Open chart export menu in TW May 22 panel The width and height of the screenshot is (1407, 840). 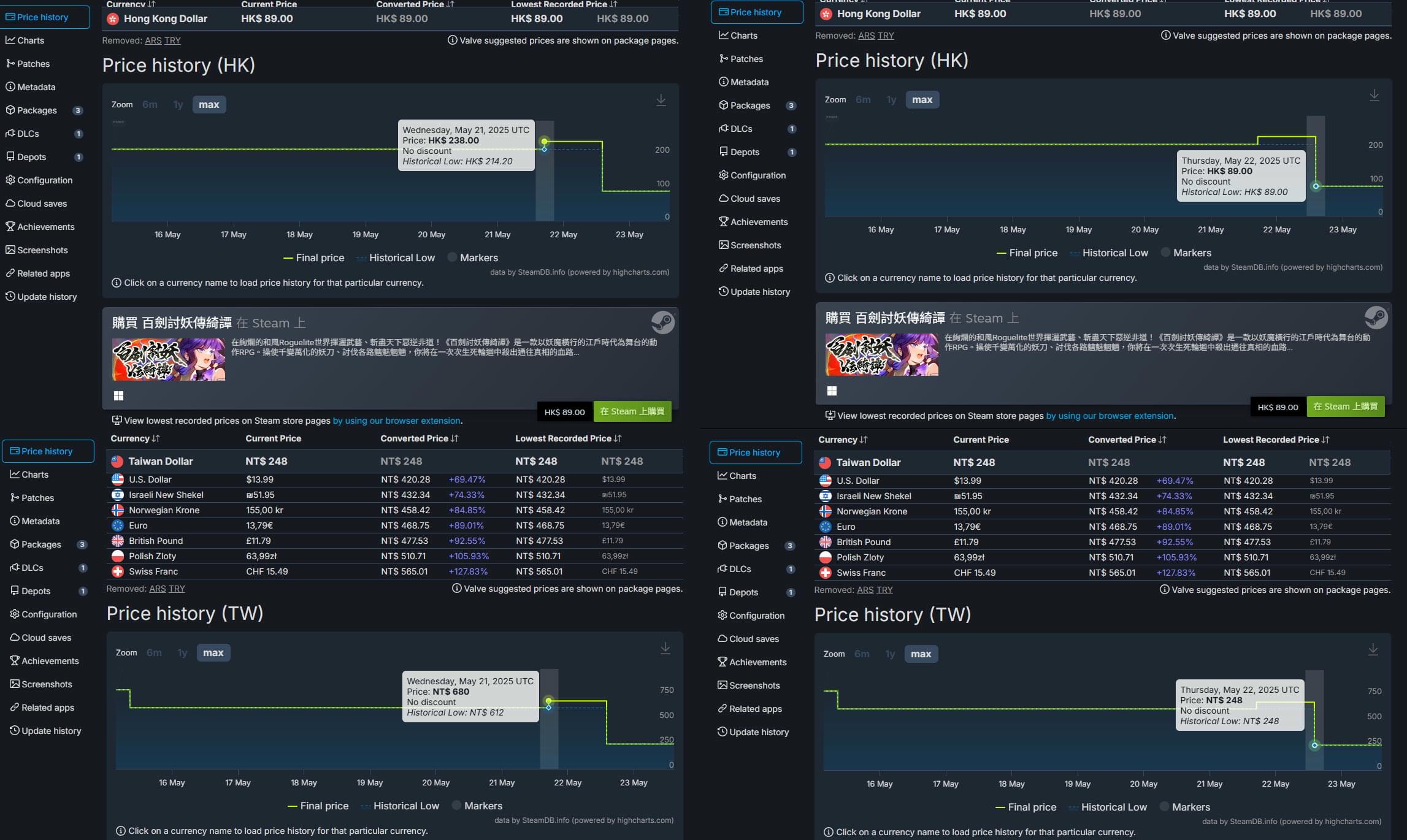click(x=1373, y=649)
